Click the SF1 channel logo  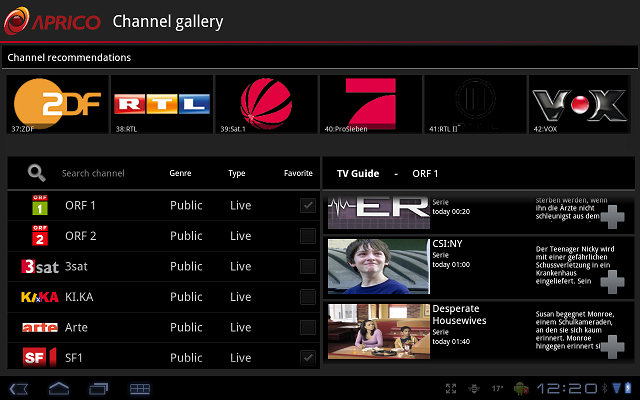[39, 358]
